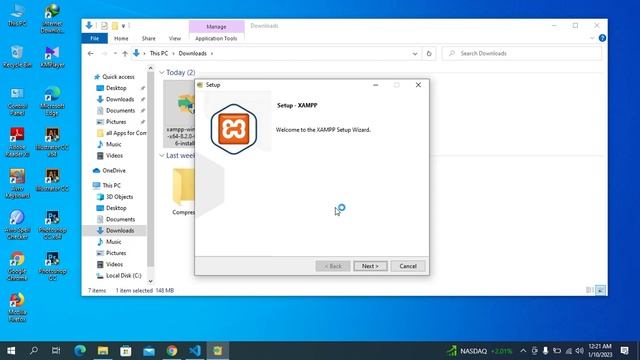Open Google Chrome from taskbar
Screen dimensions: 640x360
click(172, 351)
